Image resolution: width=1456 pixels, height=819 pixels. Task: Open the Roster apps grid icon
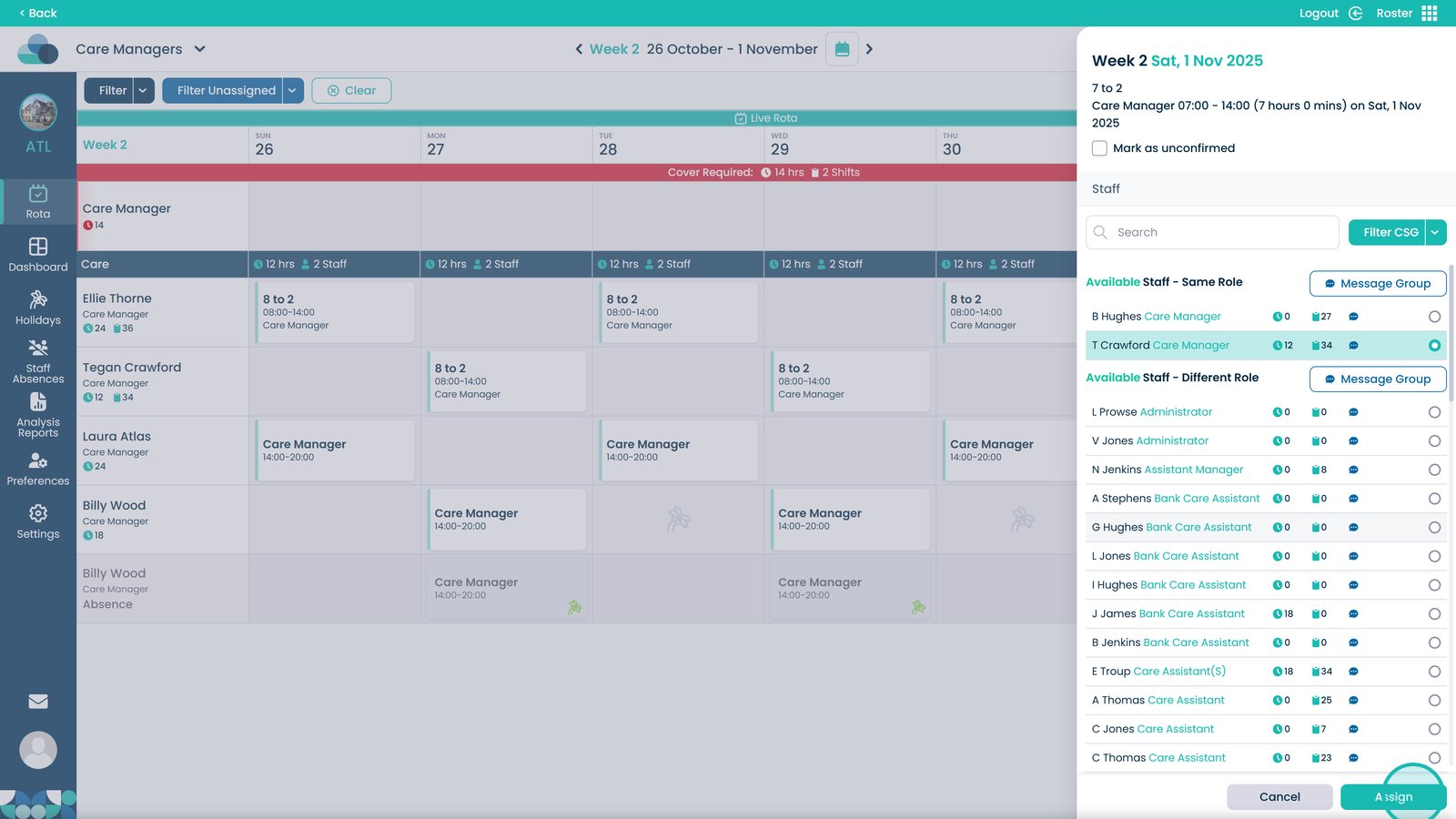(1430, 13)
